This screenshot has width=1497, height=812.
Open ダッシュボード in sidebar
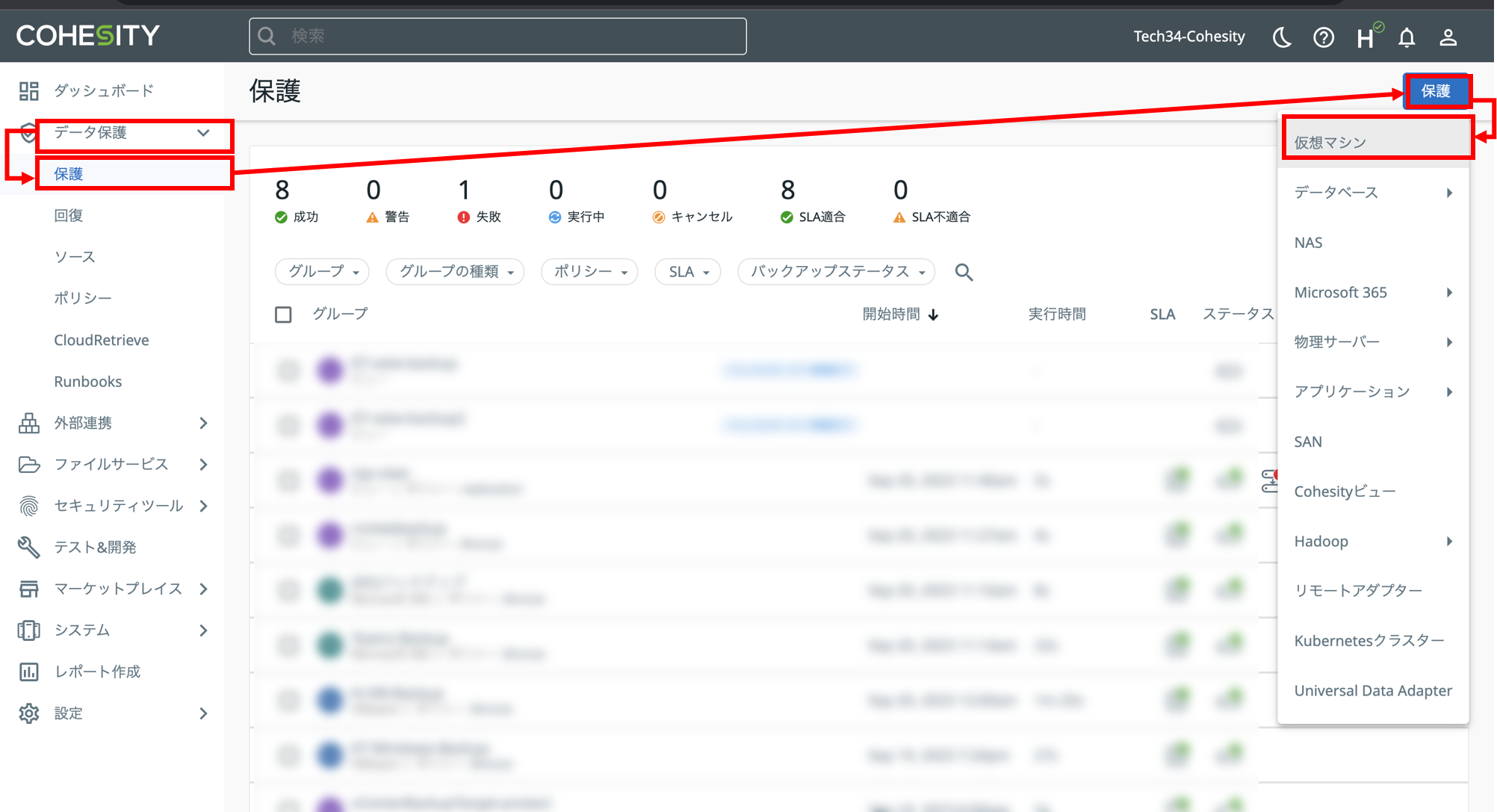point(104,91)
